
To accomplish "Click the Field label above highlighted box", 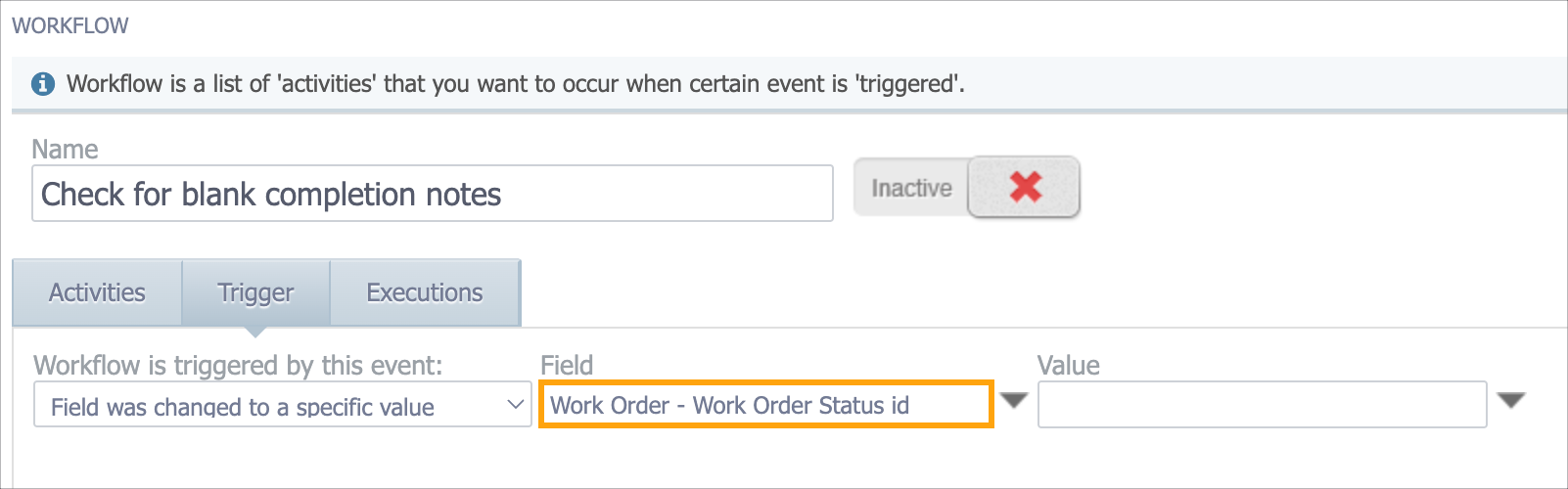I will (567, 365).
